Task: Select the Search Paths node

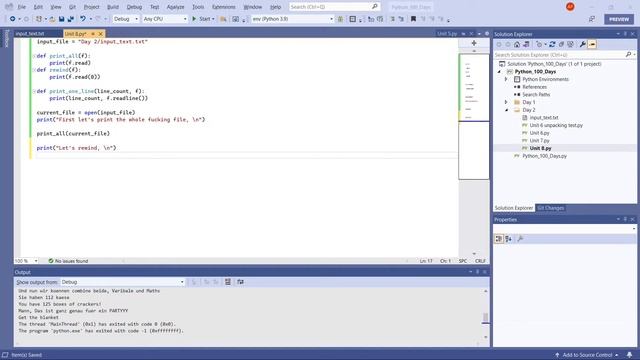Action: (536, 94)
